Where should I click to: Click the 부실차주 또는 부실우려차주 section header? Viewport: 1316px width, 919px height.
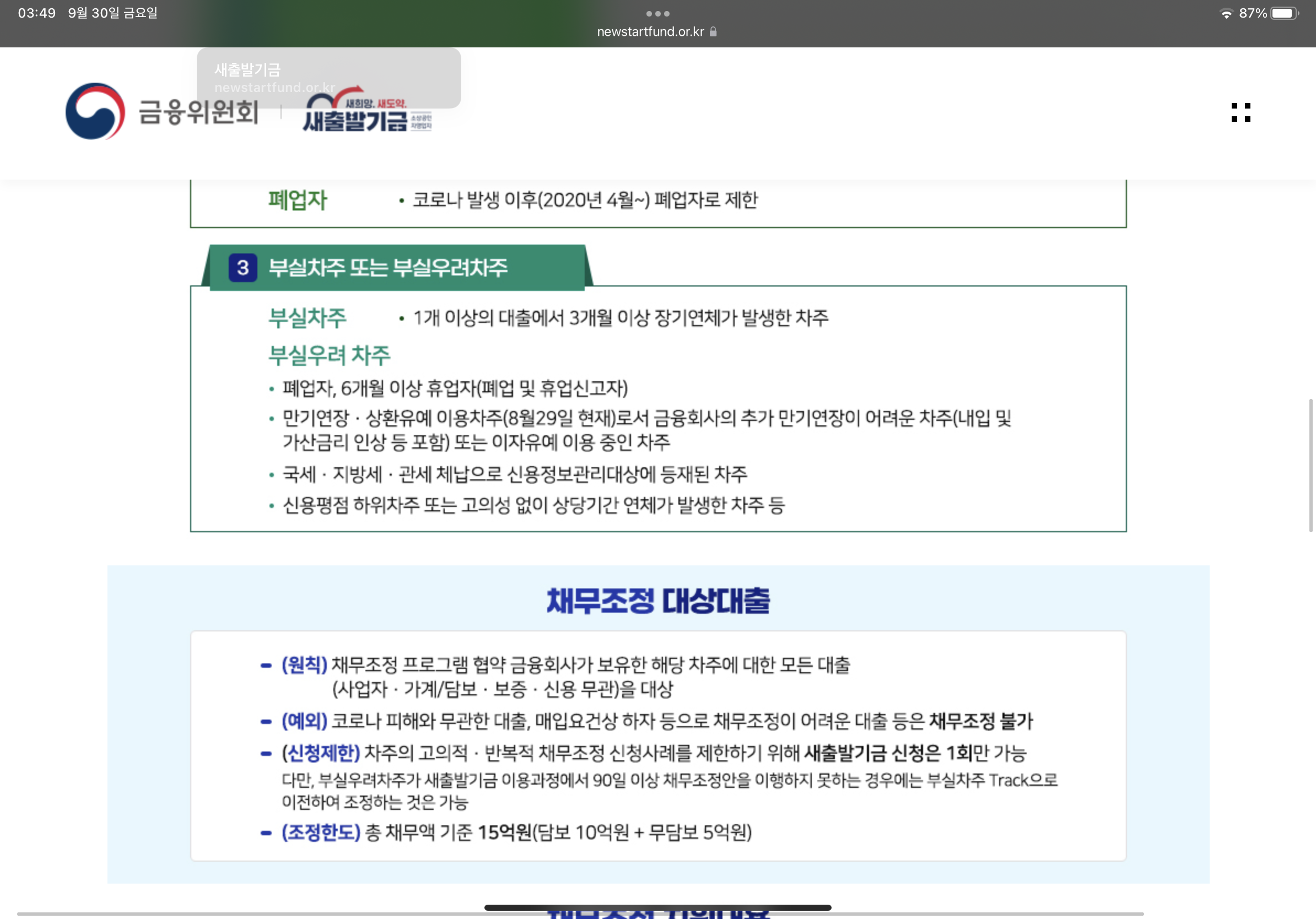point(388,268)
